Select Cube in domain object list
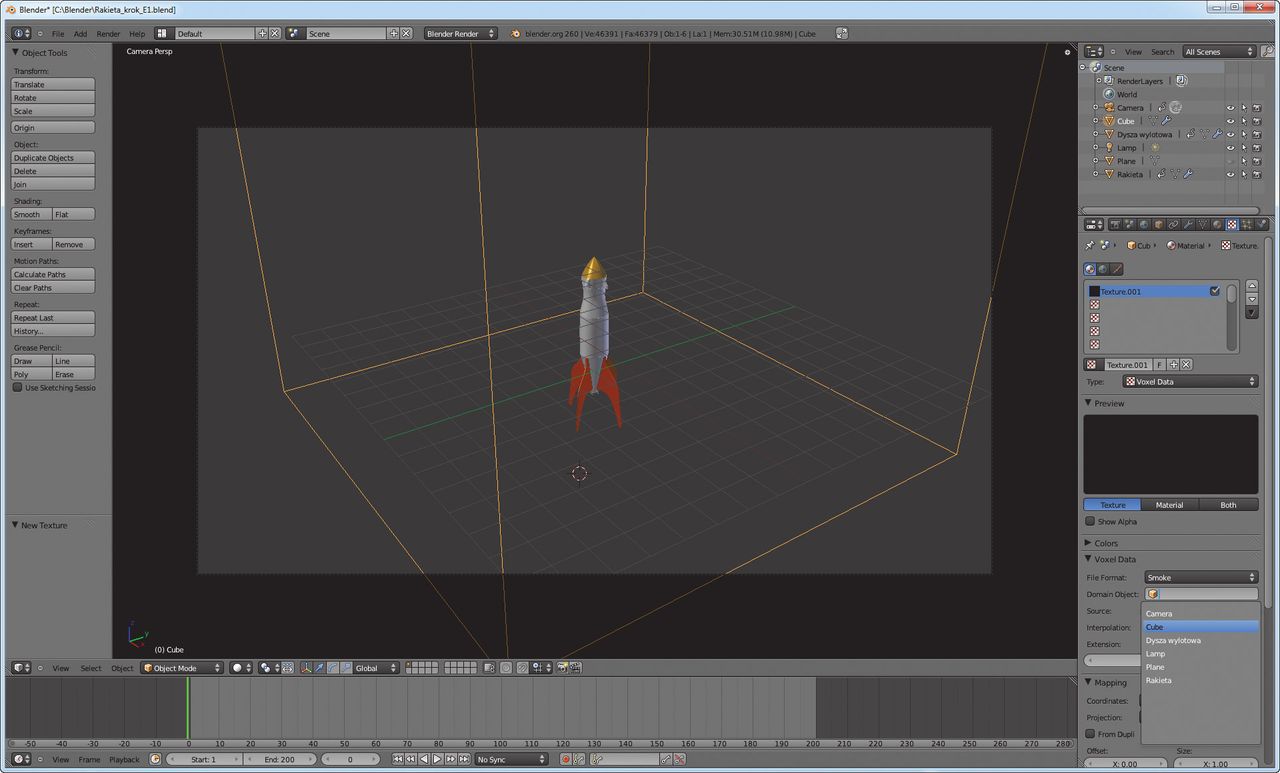1280x773 pixels. coord(1201,627)
